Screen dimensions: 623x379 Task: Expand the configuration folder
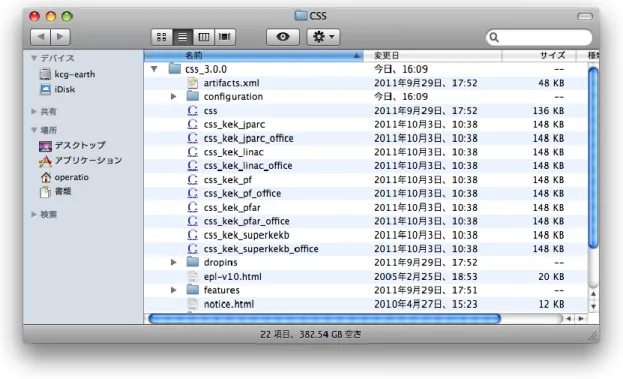point(173,97)
